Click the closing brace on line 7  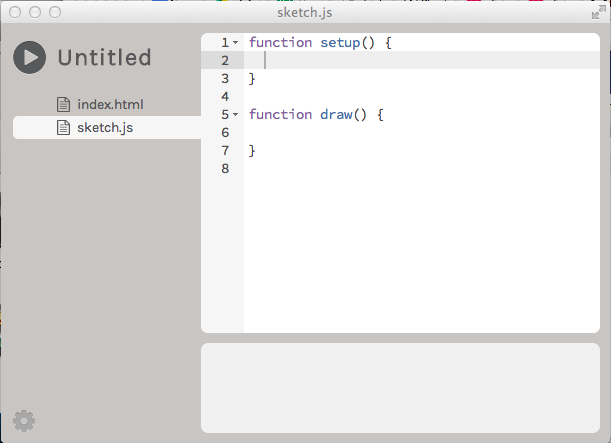tap(252, 151)
